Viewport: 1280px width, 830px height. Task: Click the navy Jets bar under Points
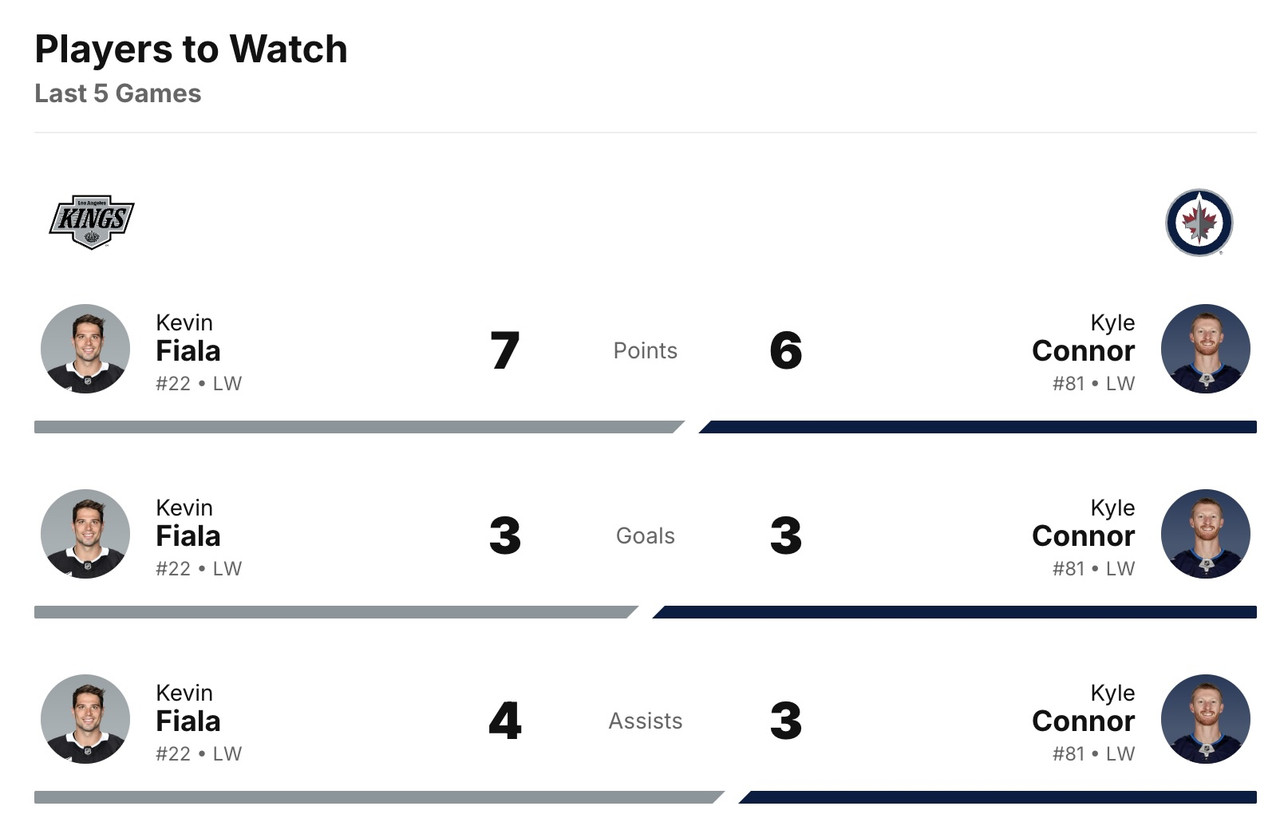(980, 427)
